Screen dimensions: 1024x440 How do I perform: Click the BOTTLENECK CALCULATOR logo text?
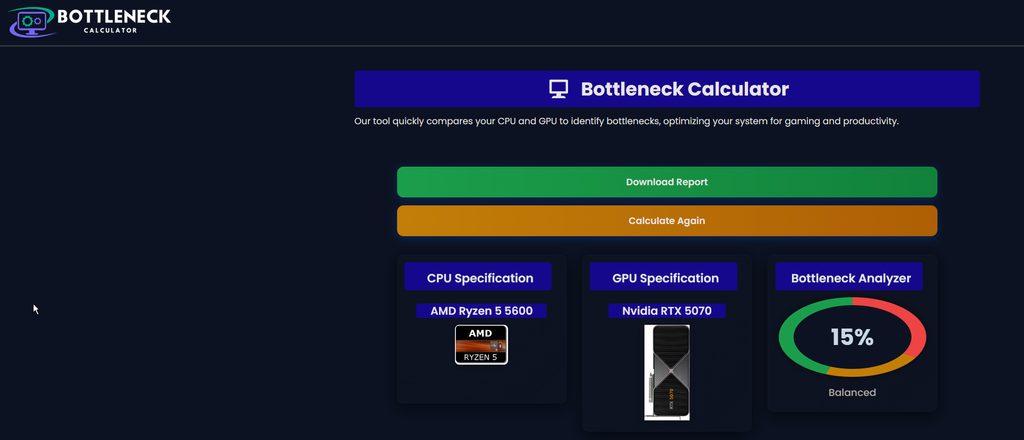pos(114,20)
